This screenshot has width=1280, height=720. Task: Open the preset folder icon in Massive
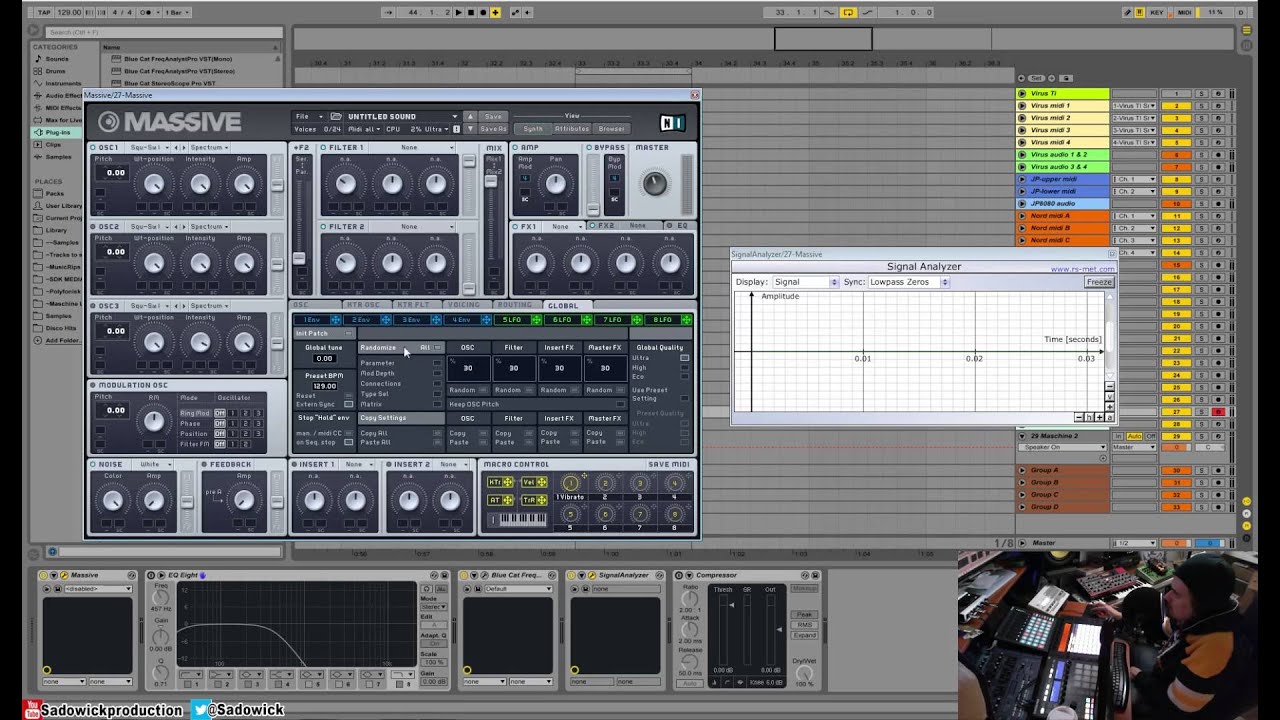click(x=336, y=116)
